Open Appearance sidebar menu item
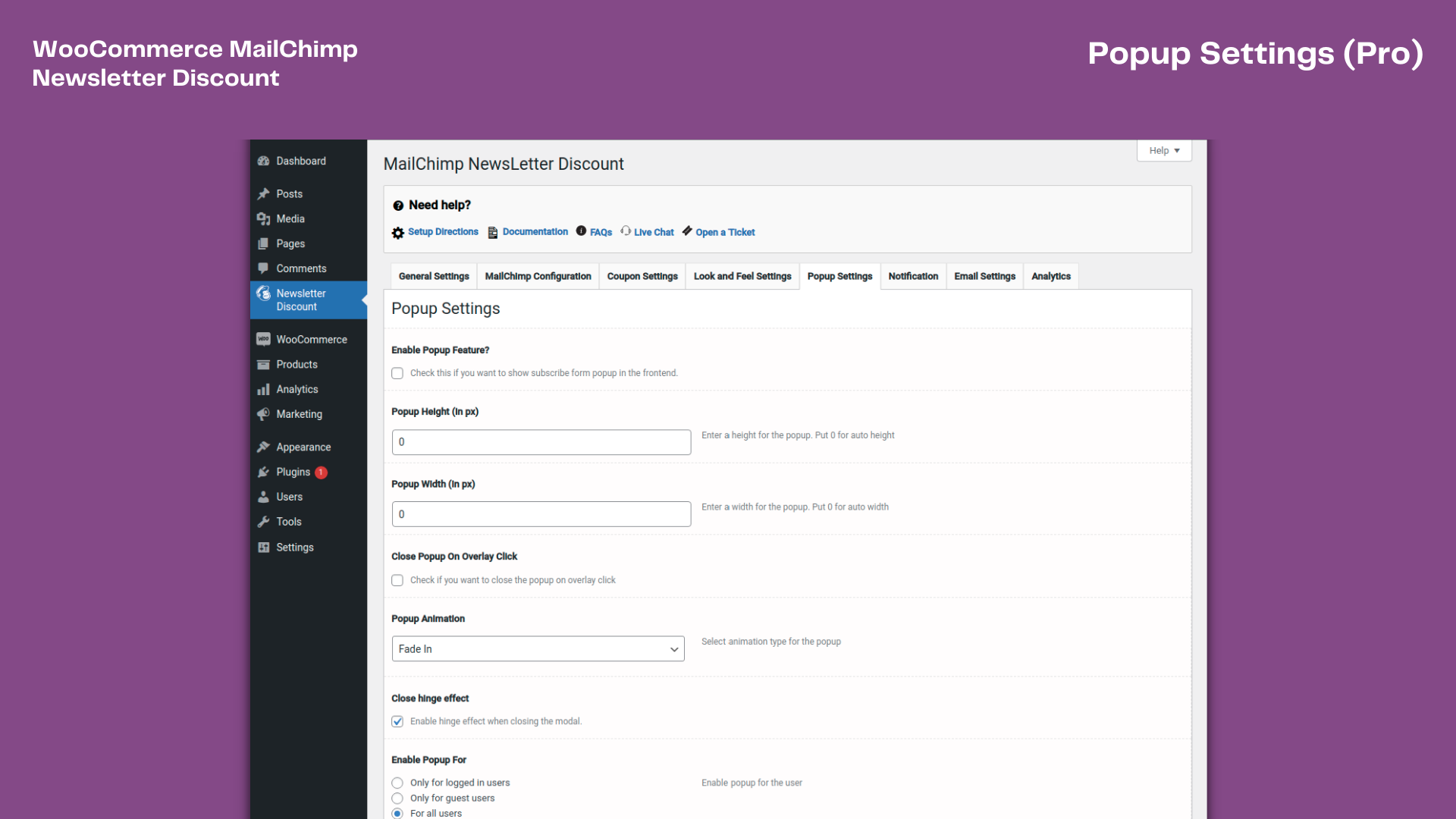Screen dimensions: 1456x819 click(x=309, y=447)
